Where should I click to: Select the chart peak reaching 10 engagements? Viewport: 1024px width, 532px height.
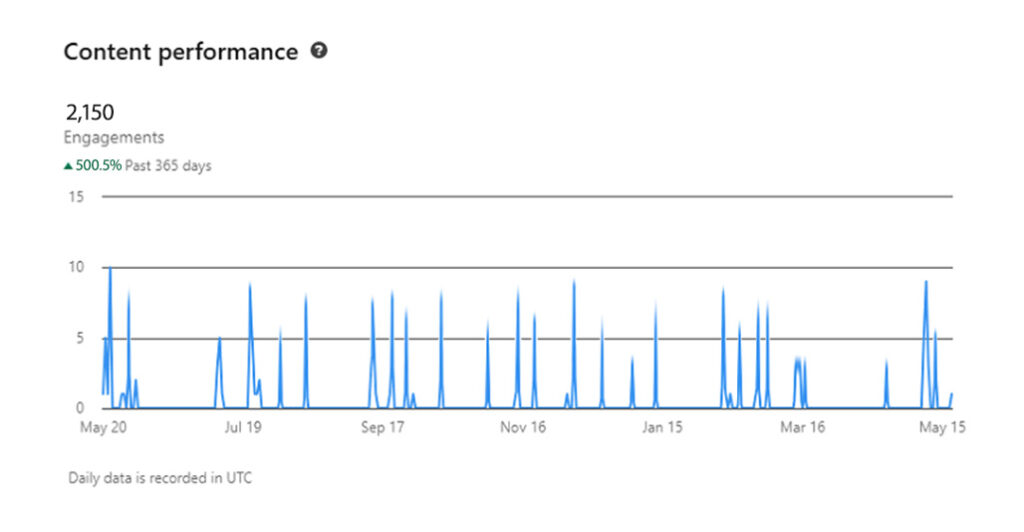[x=110, y=269]
